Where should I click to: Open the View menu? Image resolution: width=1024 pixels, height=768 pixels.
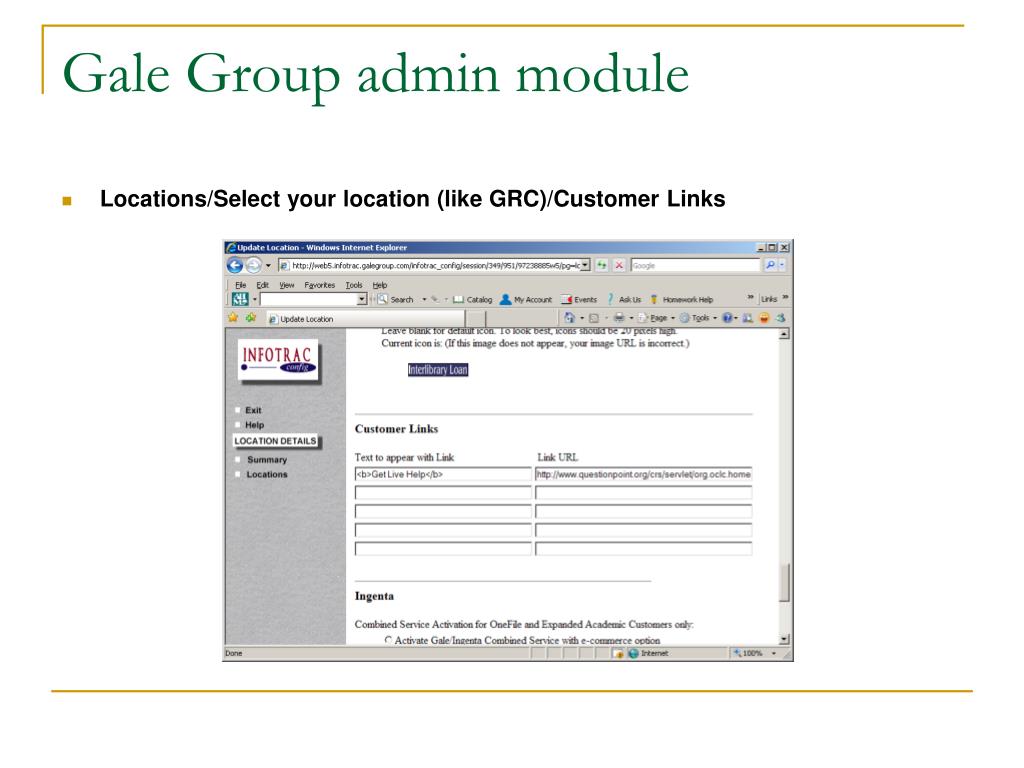pos(287,285)
